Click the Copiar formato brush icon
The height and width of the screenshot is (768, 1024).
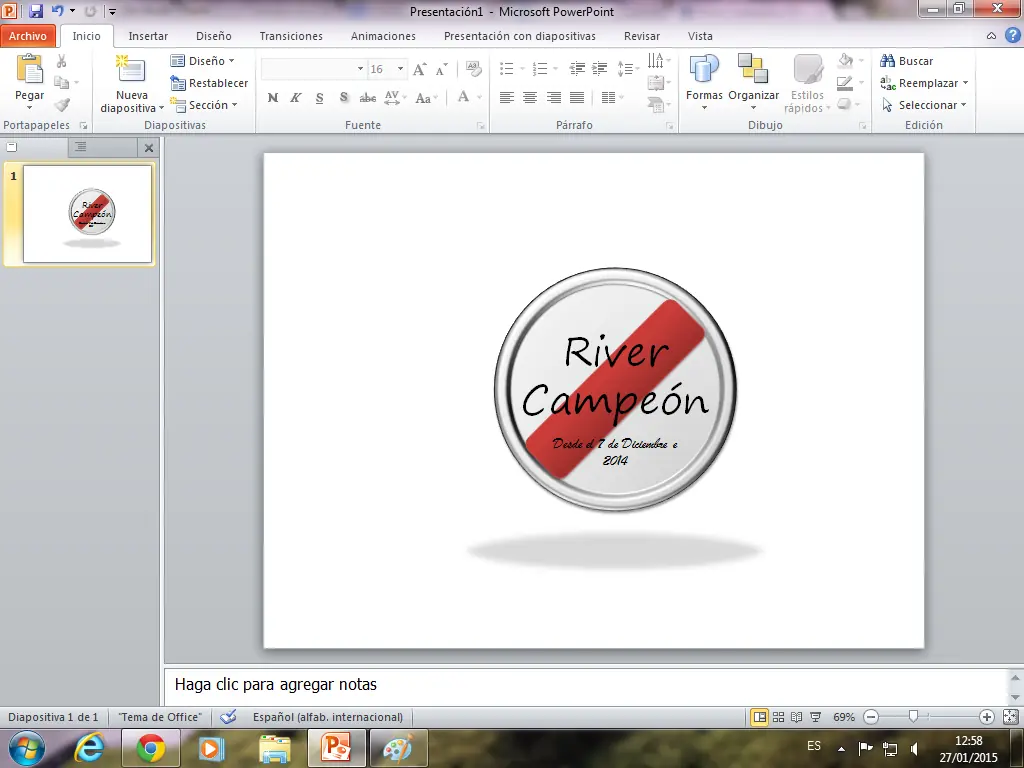pos(61,104)
